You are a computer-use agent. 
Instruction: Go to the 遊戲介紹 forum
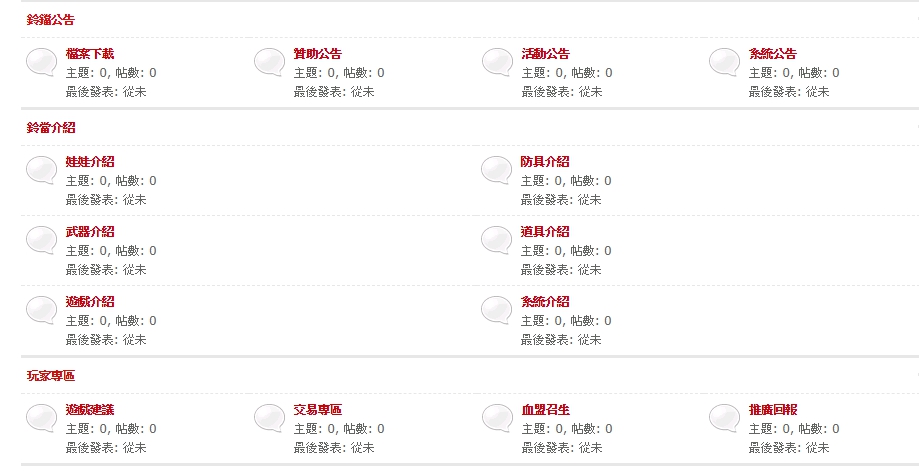click(x=90, y=302)
